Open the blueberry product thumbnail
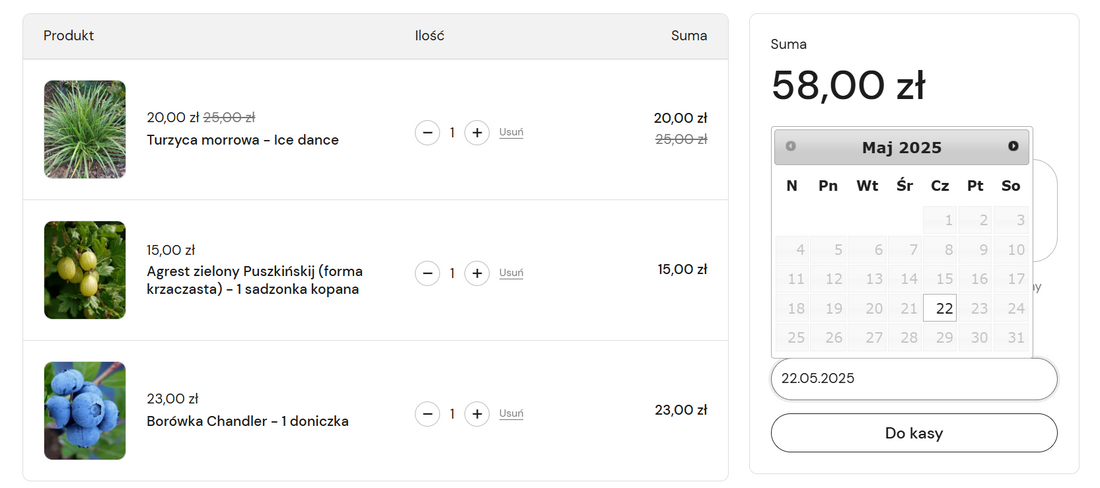The image size is (1100, 488). click(x=85, y=411)
